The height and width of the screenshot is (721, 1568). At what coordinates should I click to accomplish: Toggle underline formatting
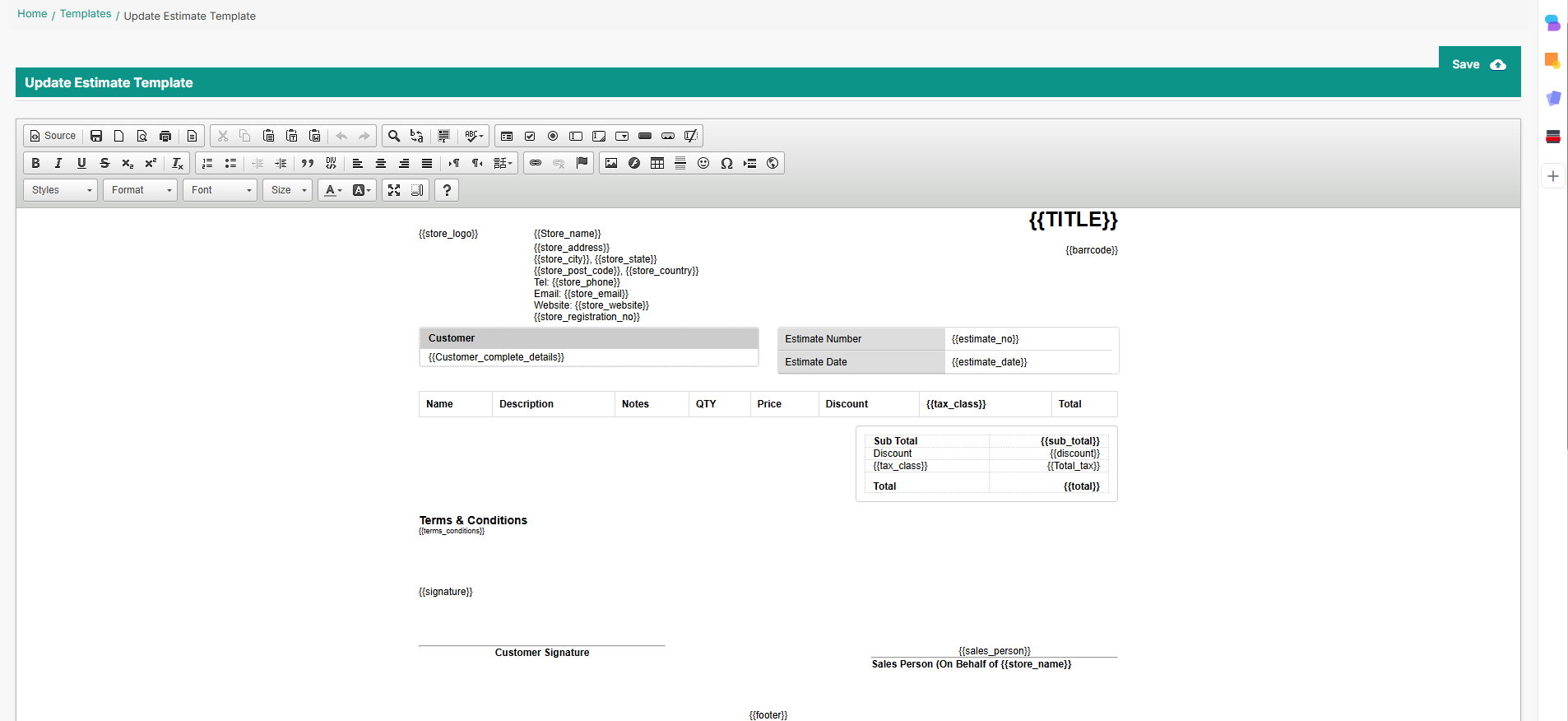[81, 163]
